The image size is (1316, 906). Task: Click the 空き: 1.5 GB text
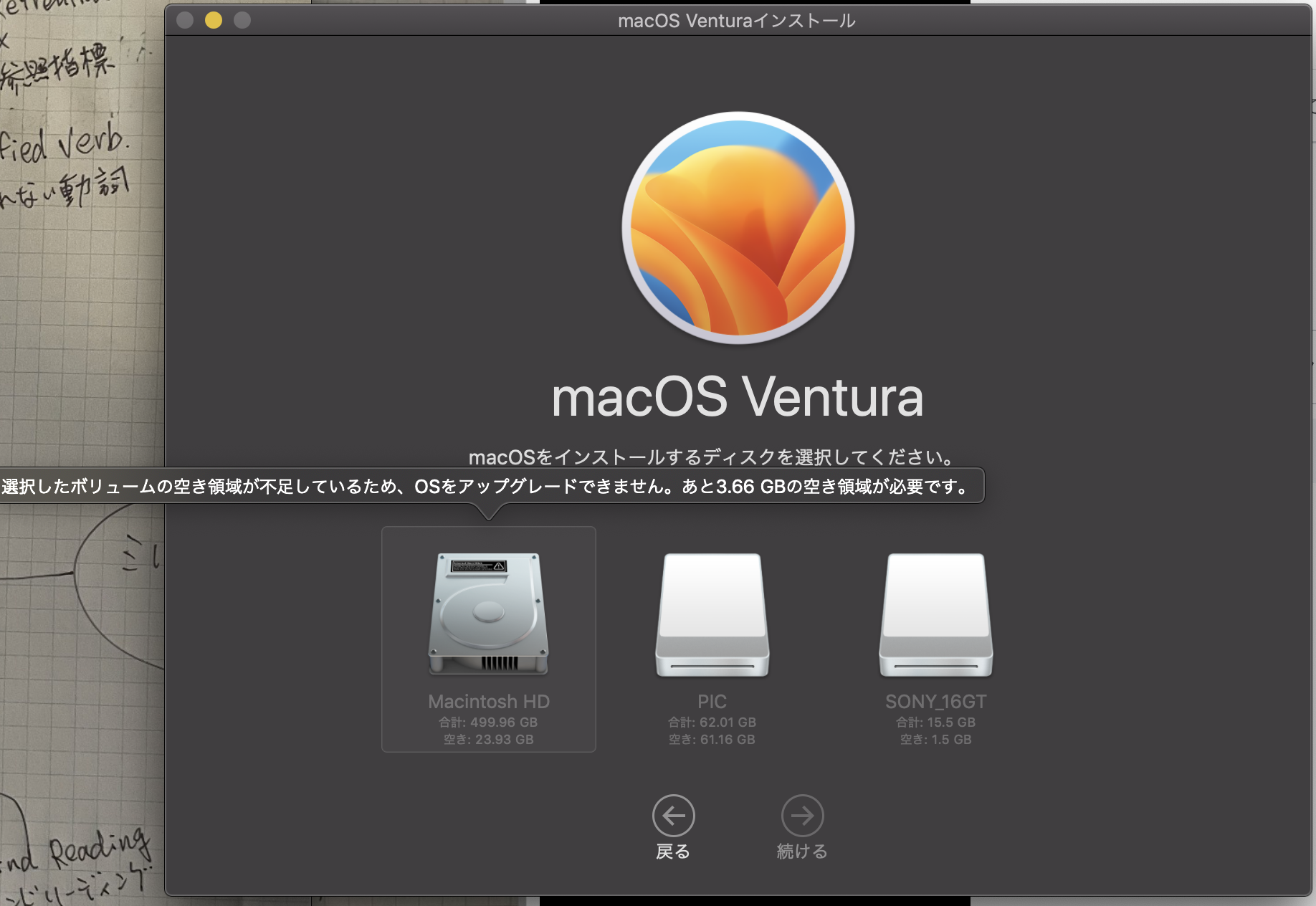pos(935,740)
